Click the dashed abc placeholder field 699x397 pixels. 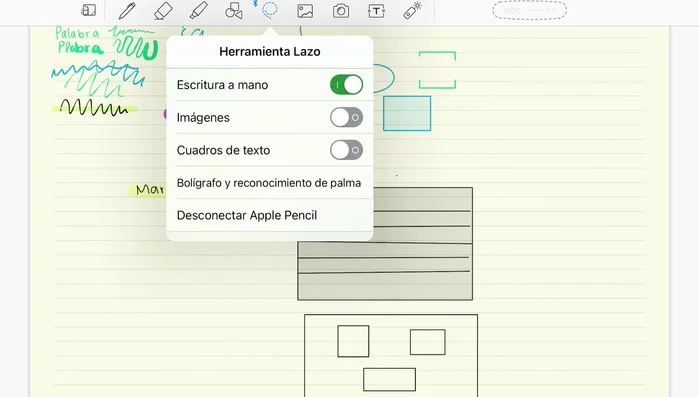click(x=529, y=10)
